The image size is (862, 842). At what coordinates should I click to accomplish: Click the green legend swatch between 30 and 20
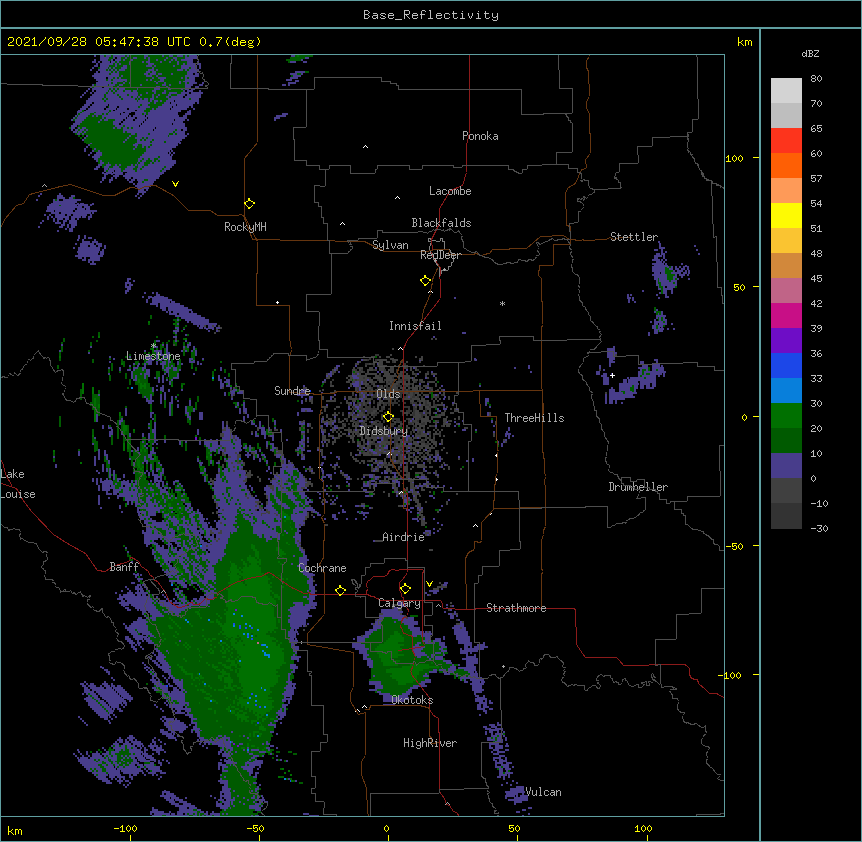[x=786, y=416]
